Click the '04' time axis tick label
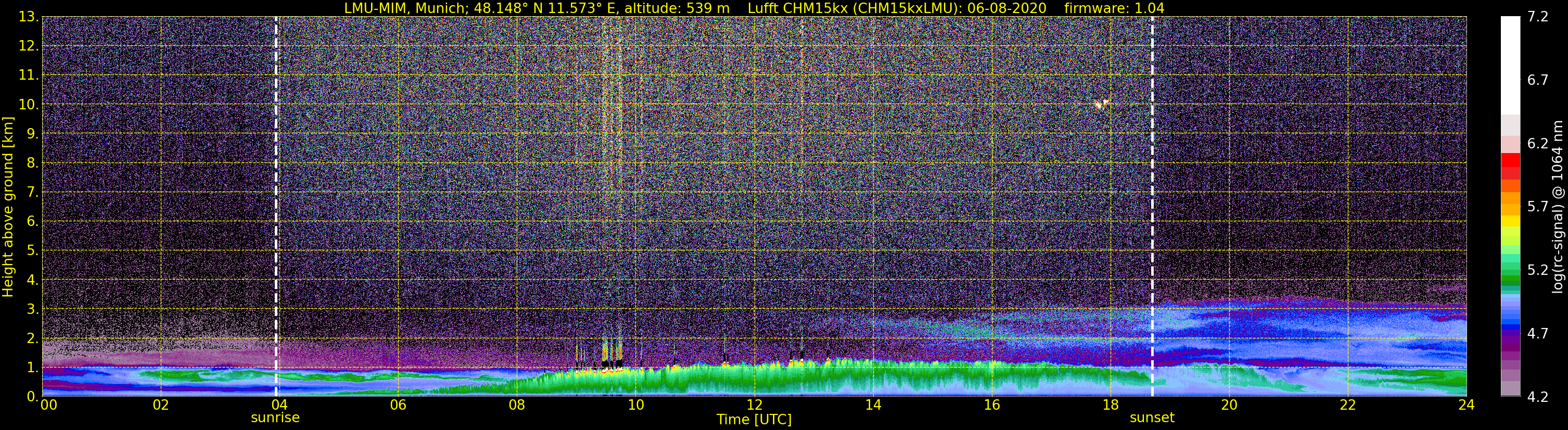The height and width of the screenshot is (430, 1568). point(279,404)
